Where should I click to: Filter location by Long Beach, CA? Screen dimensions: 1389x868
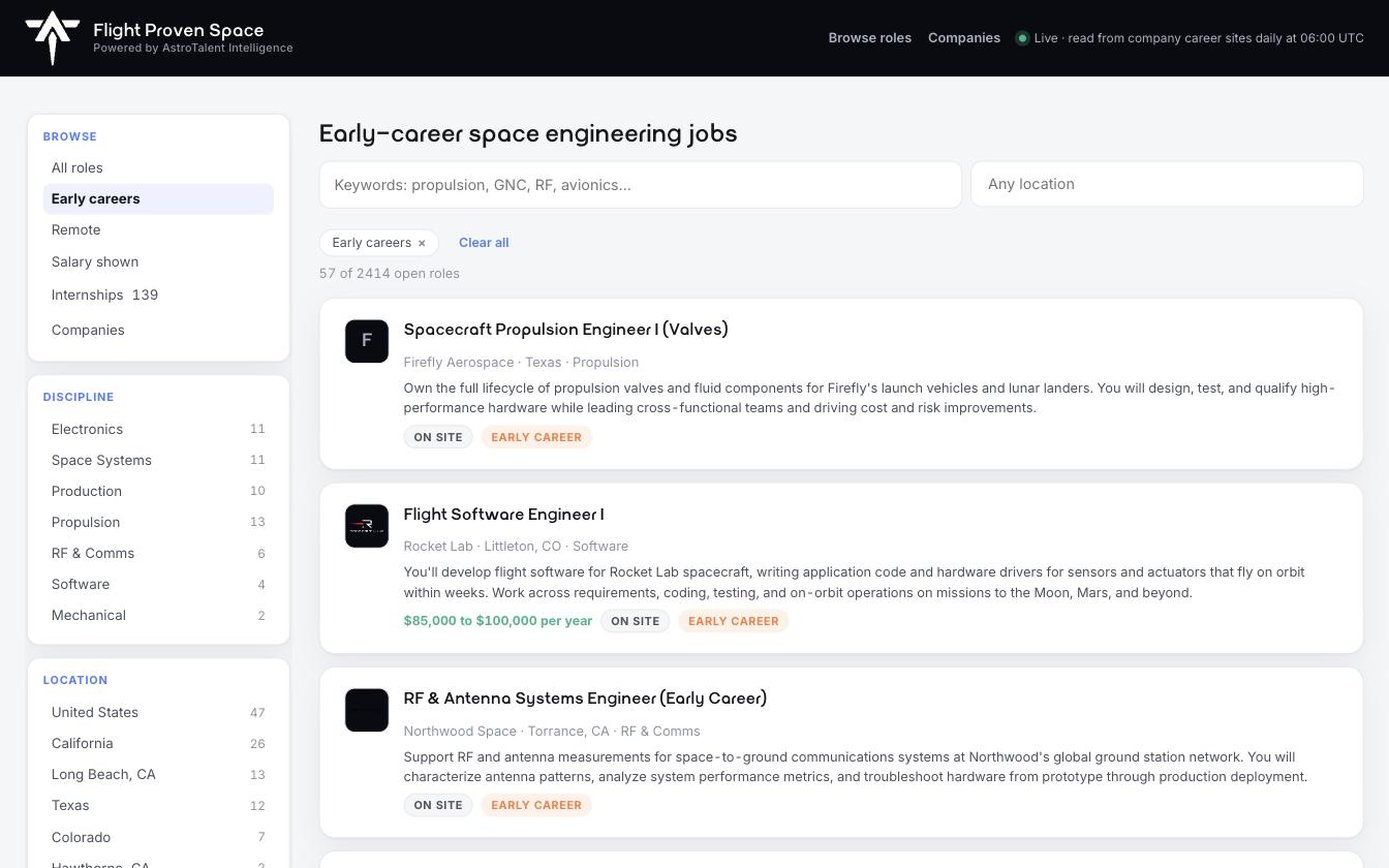[158, 774]
